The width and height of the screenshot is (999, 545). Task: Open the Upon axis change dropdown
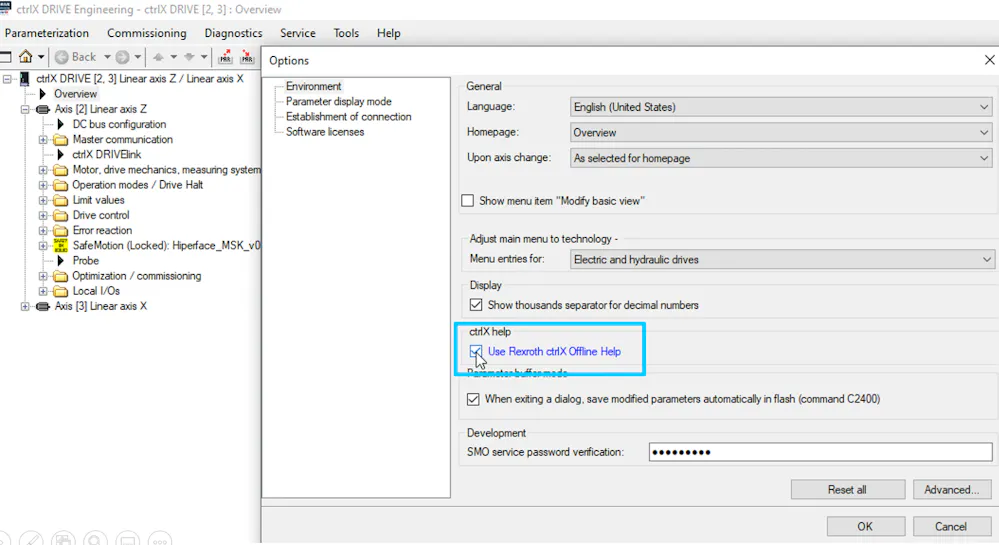point(781,158)
